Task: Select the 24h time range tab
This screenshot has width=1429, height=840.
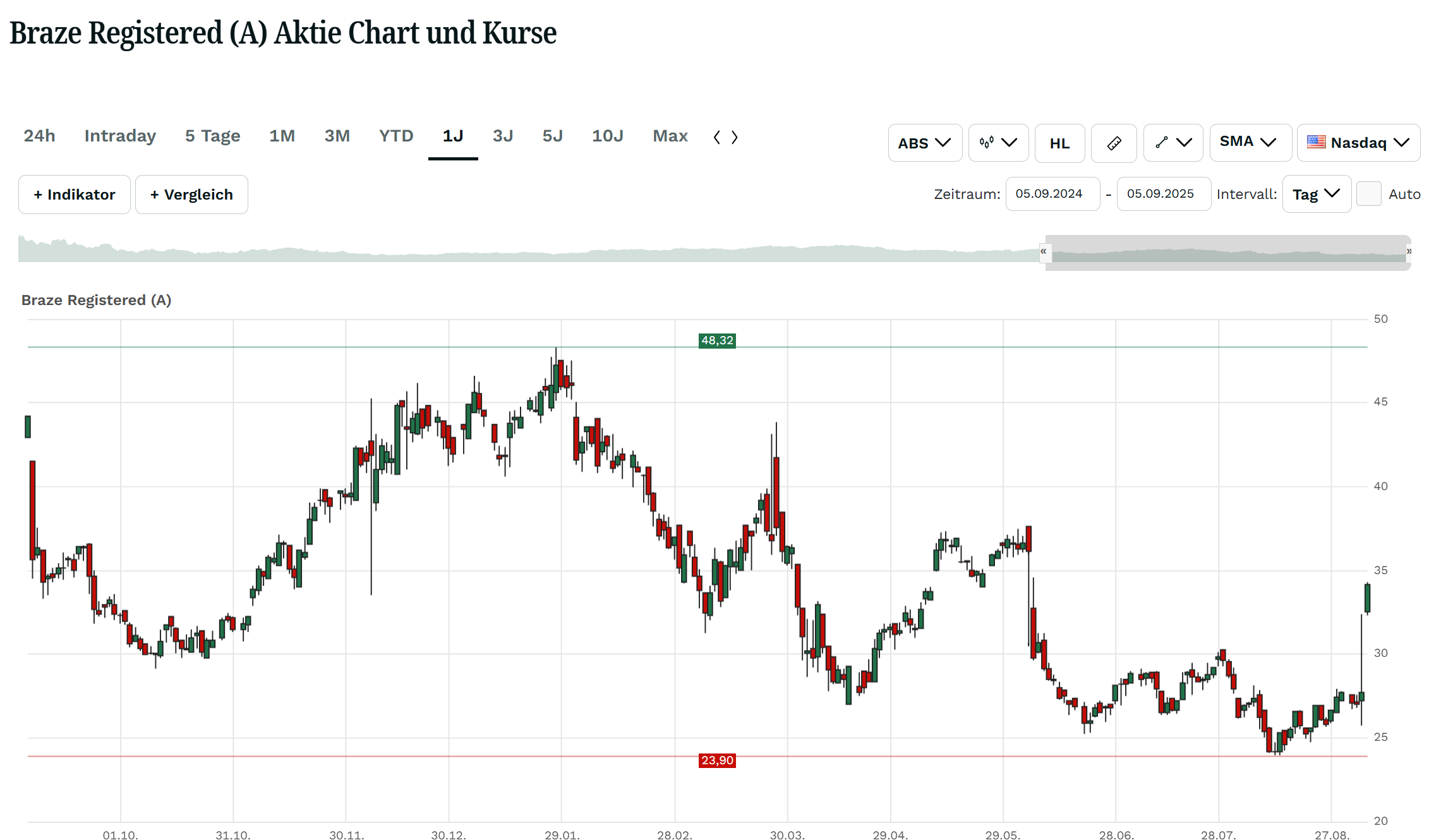Action: pyautogui.click(x=39, y=136)
